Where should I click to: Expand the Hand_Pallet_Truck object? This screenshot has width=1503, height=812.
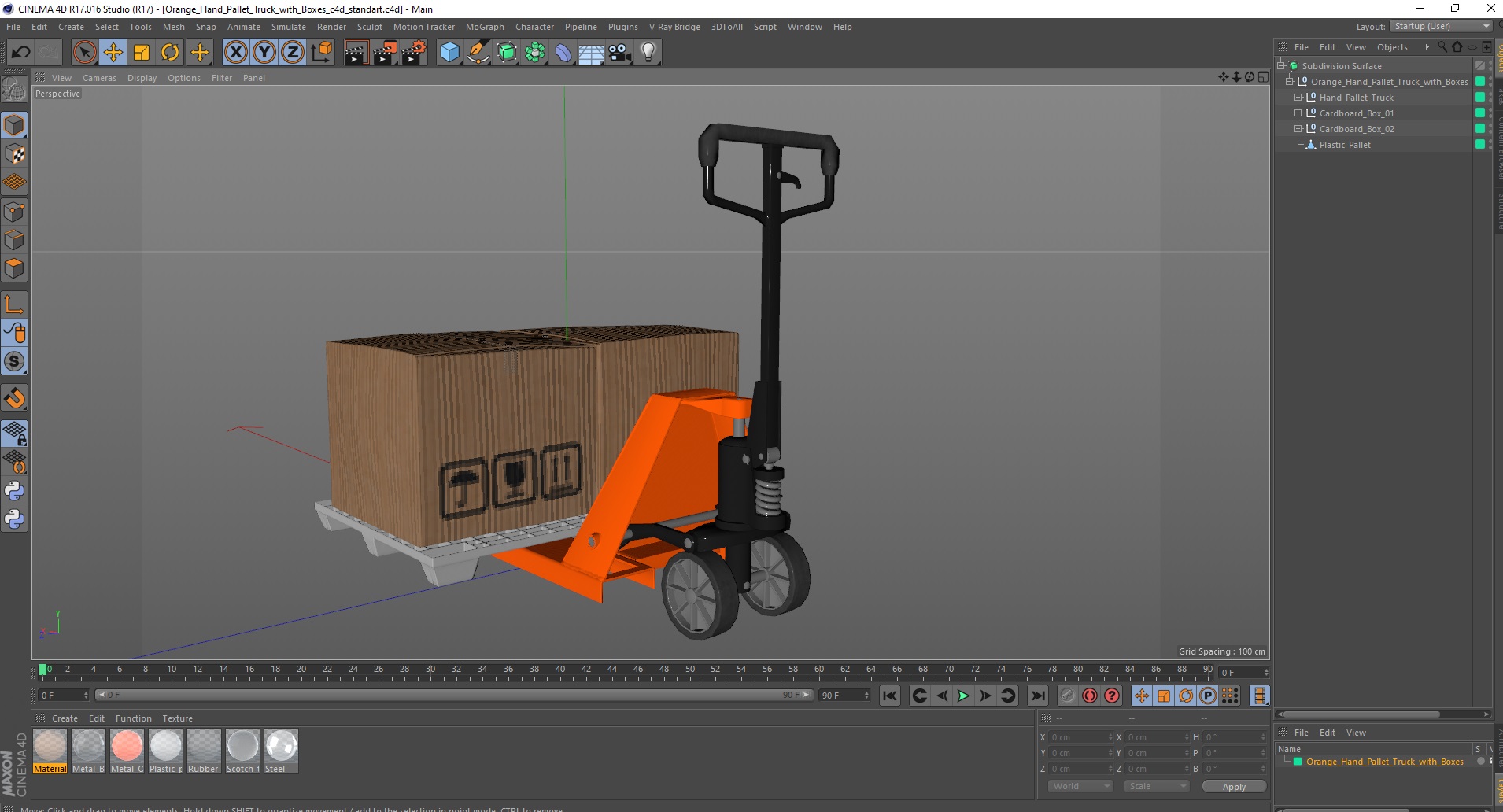coord(1298,97)
